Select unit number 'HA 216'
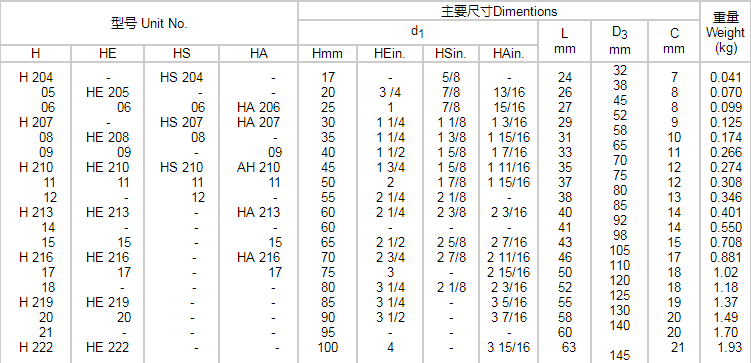Image resolution: width=751 pixels, height=363 pixels. pyautogui.click(x=259, y=258)
